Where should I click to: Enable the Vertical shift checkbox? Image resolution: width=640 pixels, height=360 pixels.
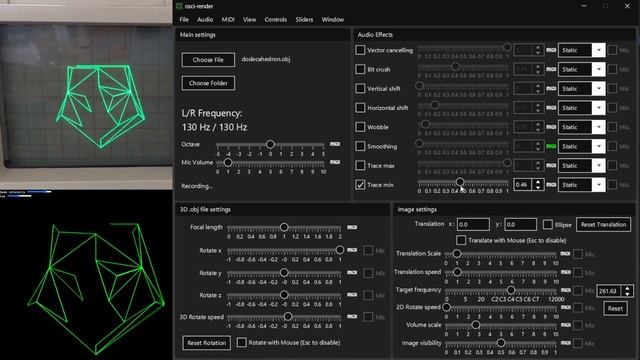(360, 88)
